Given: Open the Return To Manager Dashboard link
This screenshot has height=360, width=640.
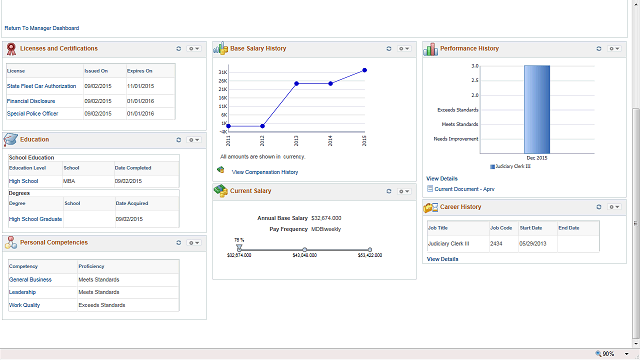Looking at the screenshot, I should (x=42, y=28).
